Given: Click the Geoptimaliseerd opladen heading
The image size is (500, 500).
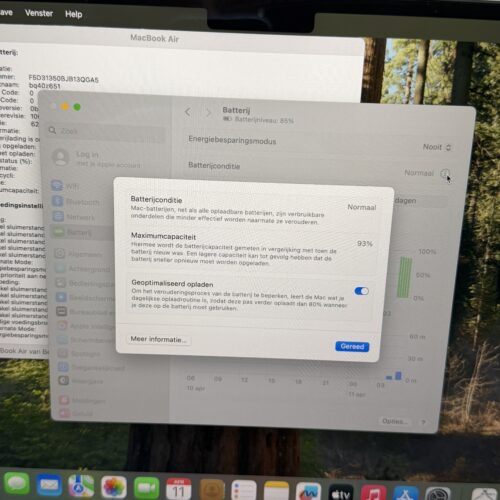Looking at the screenshot, I should 172,283.
